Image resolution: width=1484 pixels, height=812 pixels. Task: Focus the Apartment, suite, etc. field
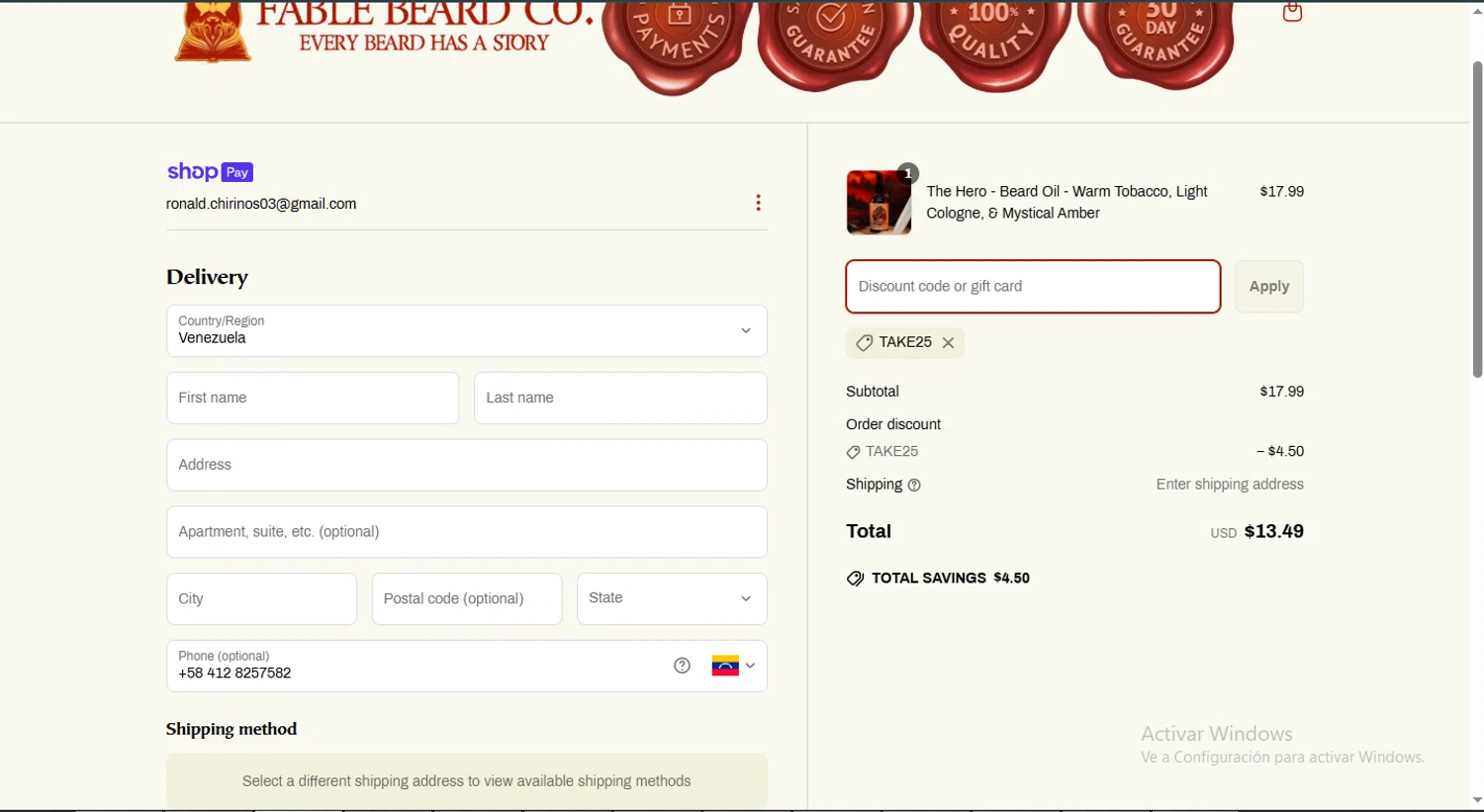[467, 532]
